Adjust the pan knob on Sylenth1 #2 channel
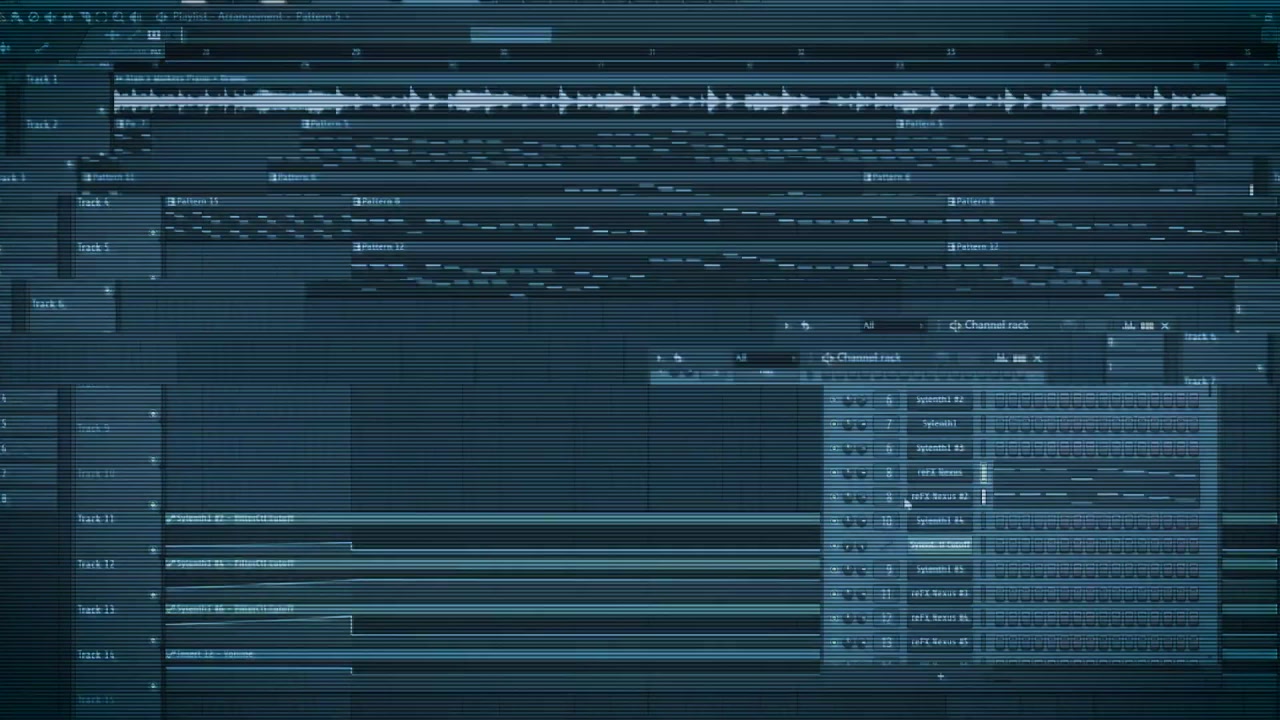Screen dimensions: 1280x720 (x=849, y=400)
